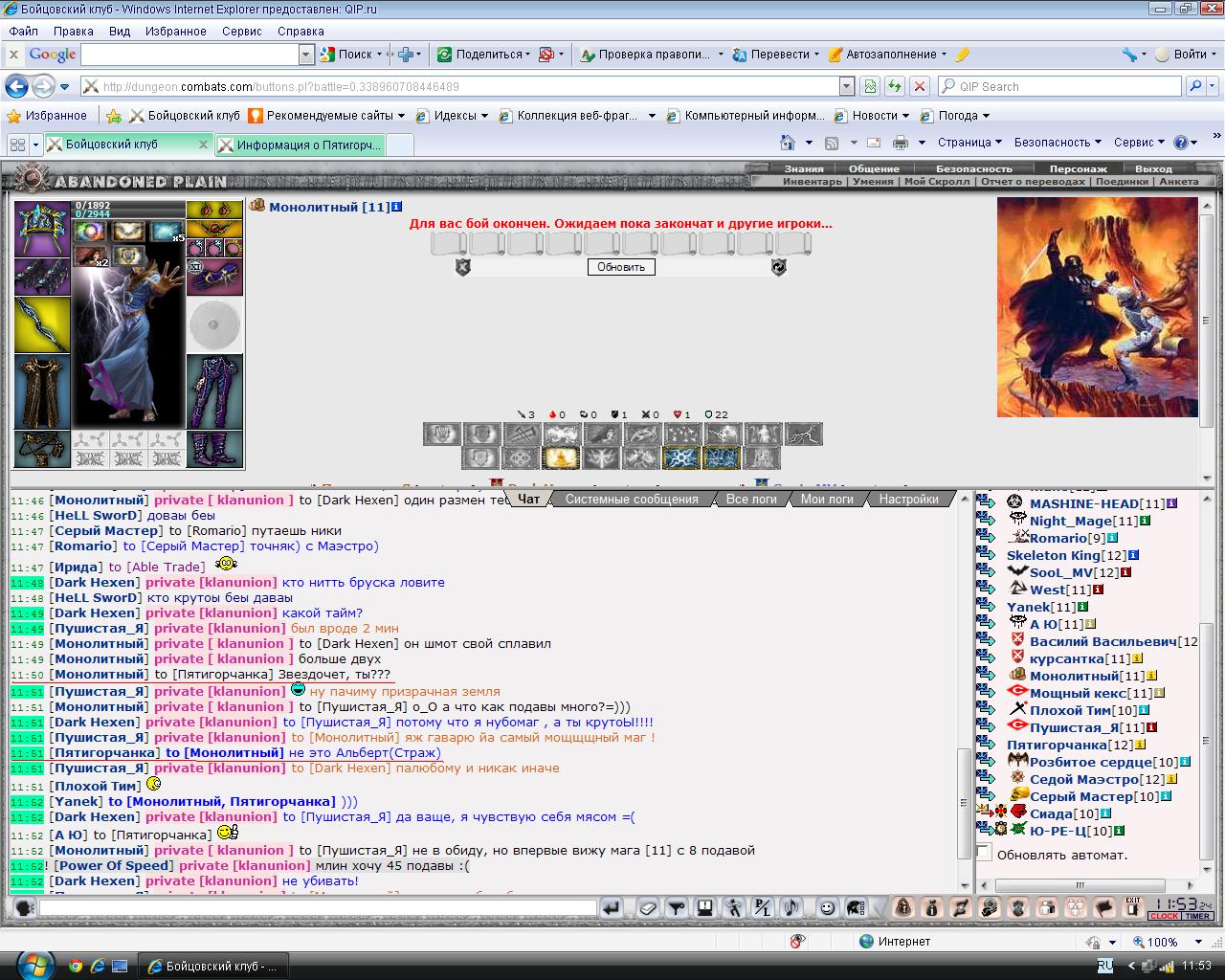Select player Yanek in the user list
The image size is (1225, 980).
point(1028,607)
